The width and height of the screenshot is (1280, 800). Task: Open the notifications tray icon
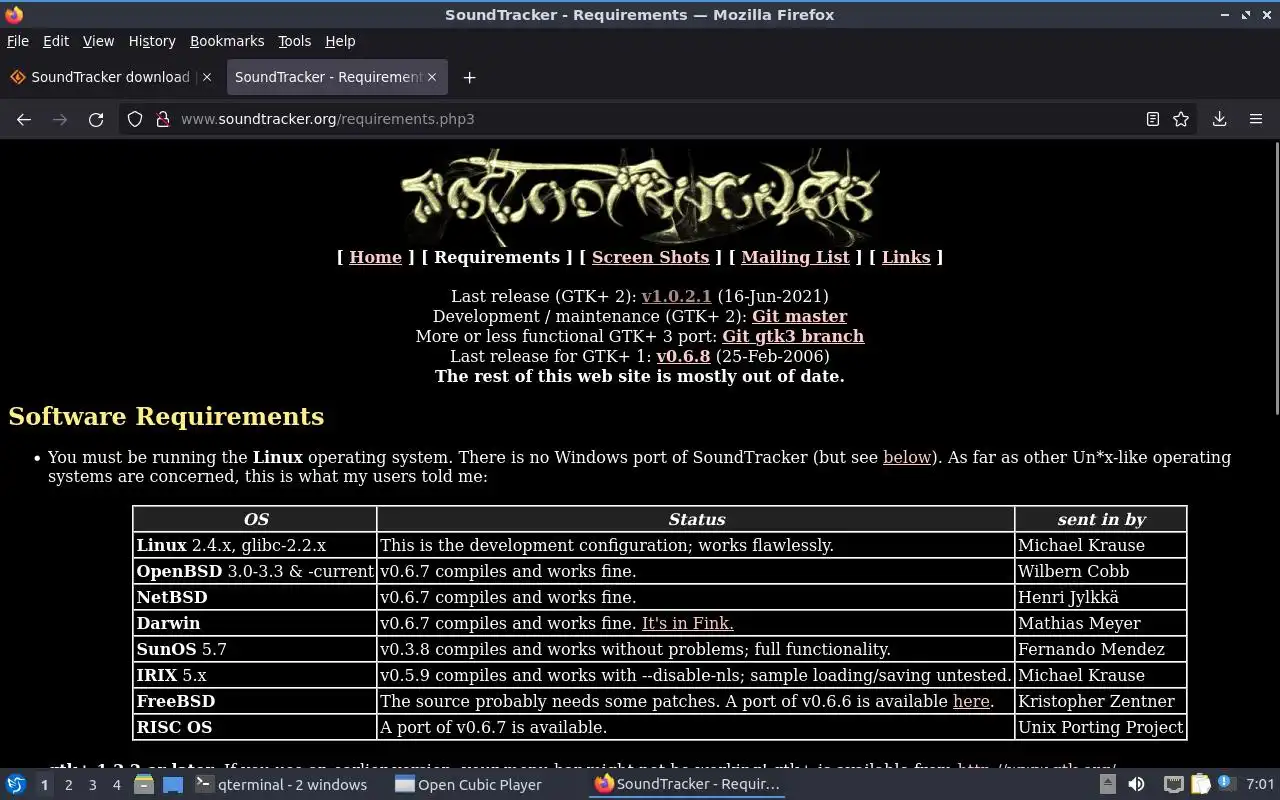click(x=1225, y=783)
